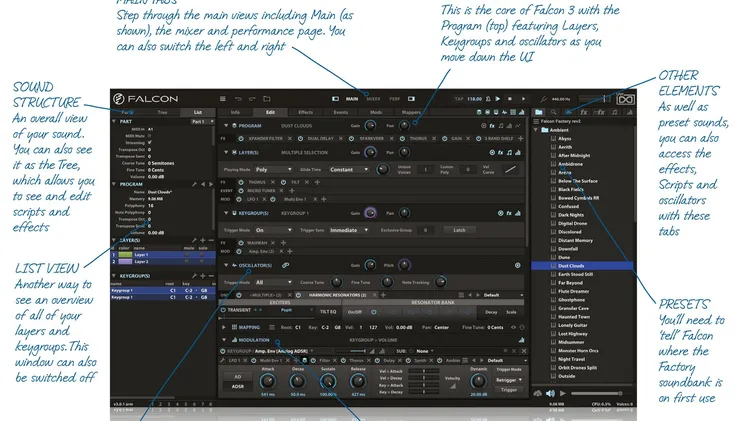Open the music note tab in browser
750x421 pixels.
(615, 112)
